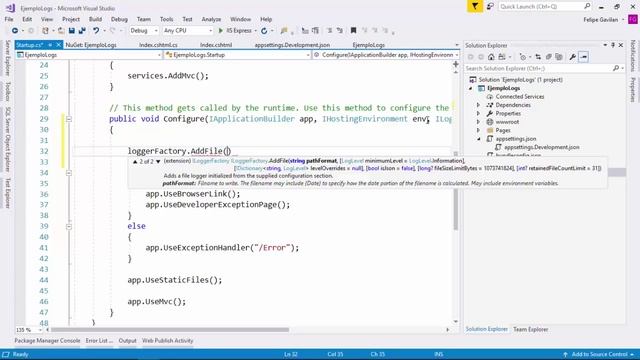640x360 pixels.
Task: Open the Output tab
Action: click(x=127, y=341)
